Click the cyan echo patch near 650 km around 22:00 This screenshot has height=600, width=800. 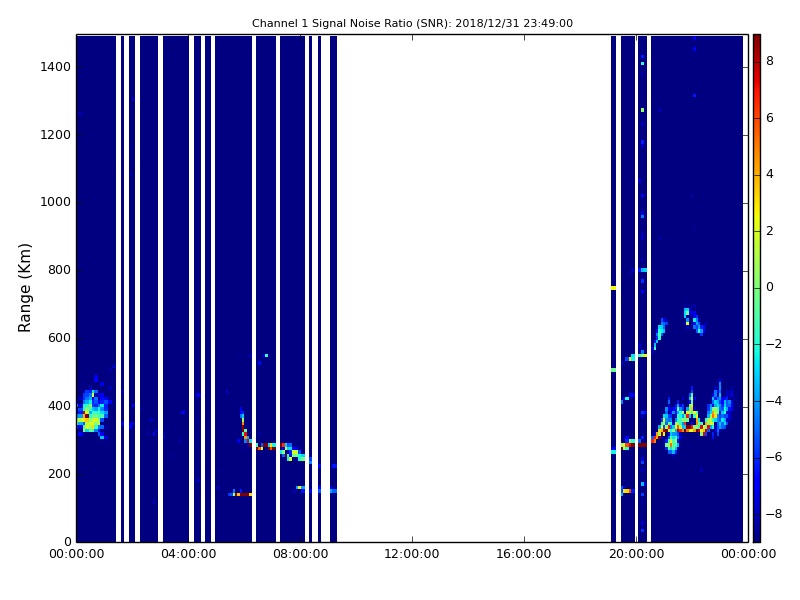pos(693,321)
